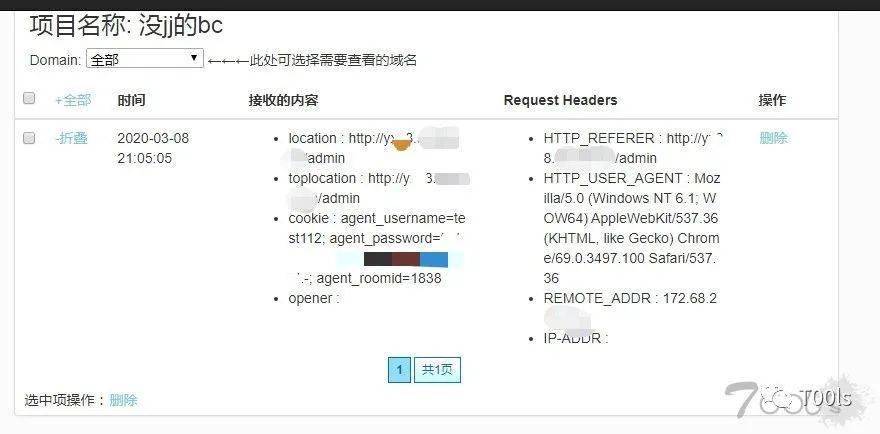Click the 接收的内容 column header
This screenshot has height=434, width=880.
point(283,100)
